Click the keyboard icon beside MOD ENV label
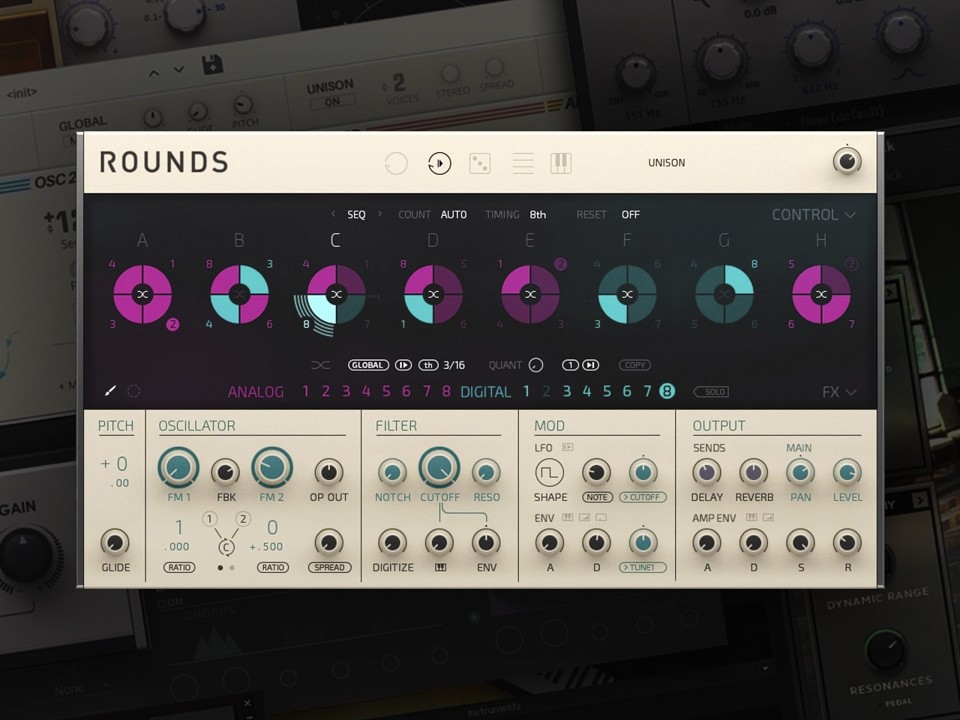The image size is (960, 720). pos(568,518)
